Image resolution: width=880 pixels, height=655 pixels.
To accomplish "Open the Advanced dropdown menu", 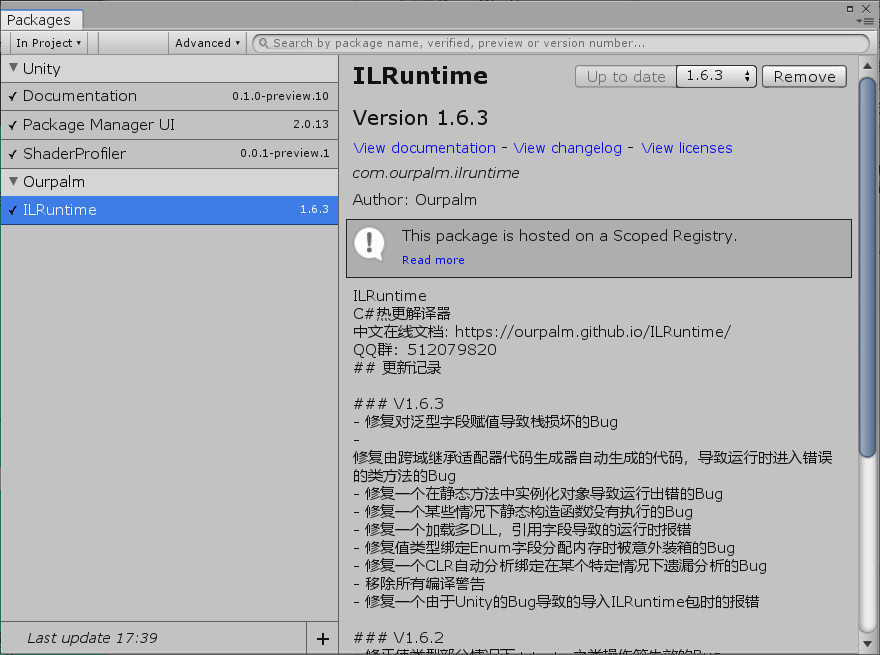I will (x=207, y=43).
